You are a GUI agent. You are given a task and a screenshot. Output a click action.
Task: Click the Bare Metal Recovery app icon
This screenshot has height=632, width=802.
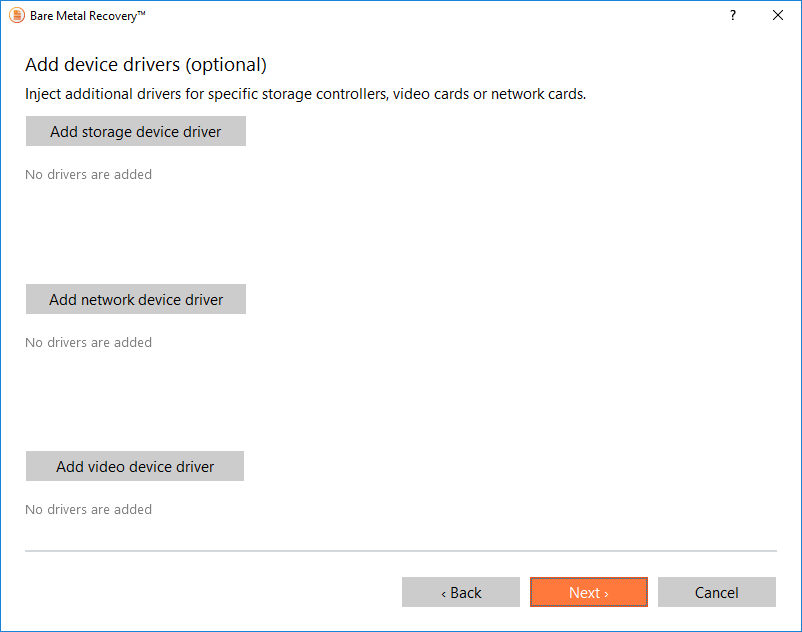pyautogui.click(x=16, y=16)
